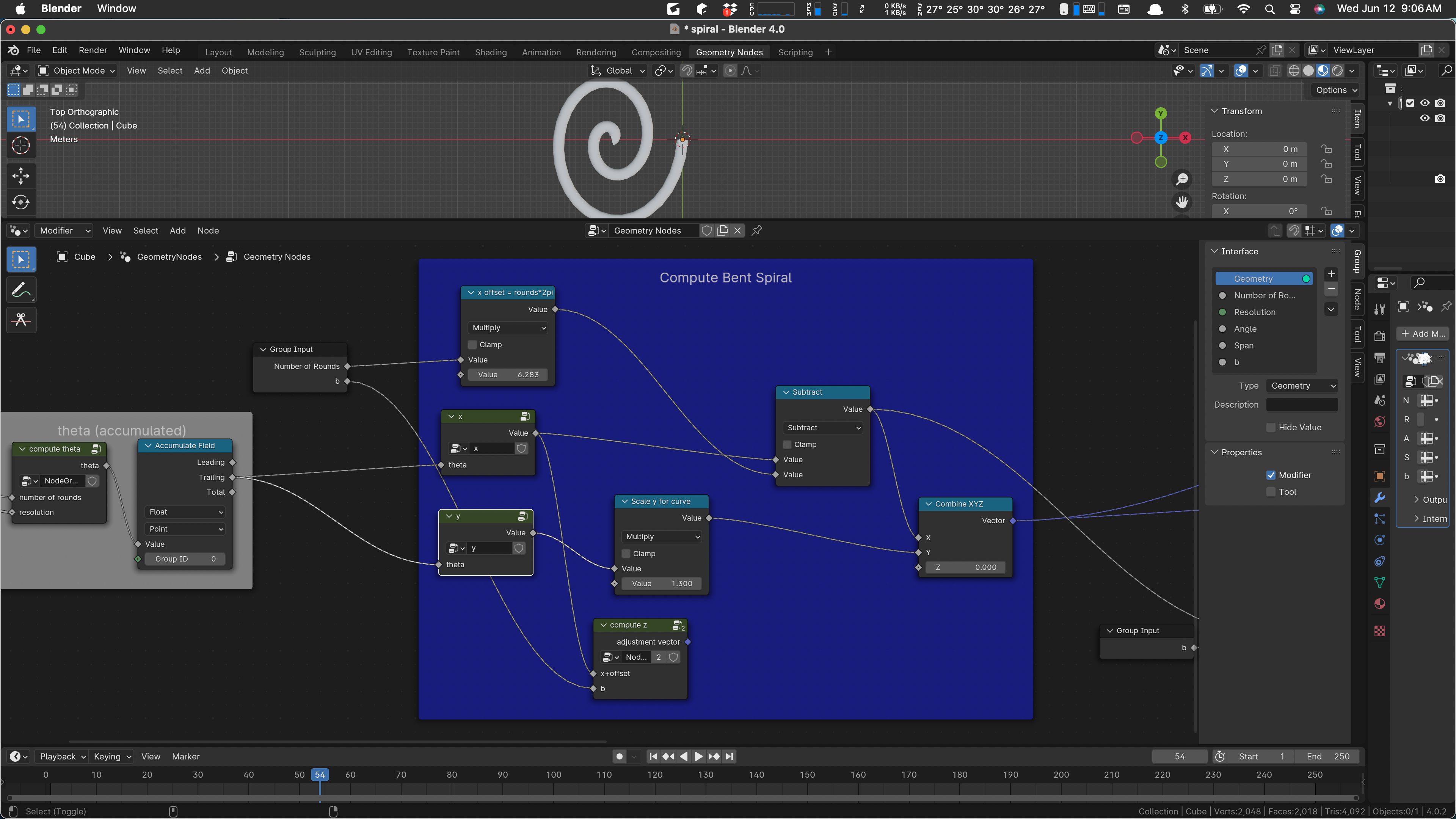Open Object properties tab (orange square)
Viewport: 1456px width, 819px height.
(x=1380, y=477)
